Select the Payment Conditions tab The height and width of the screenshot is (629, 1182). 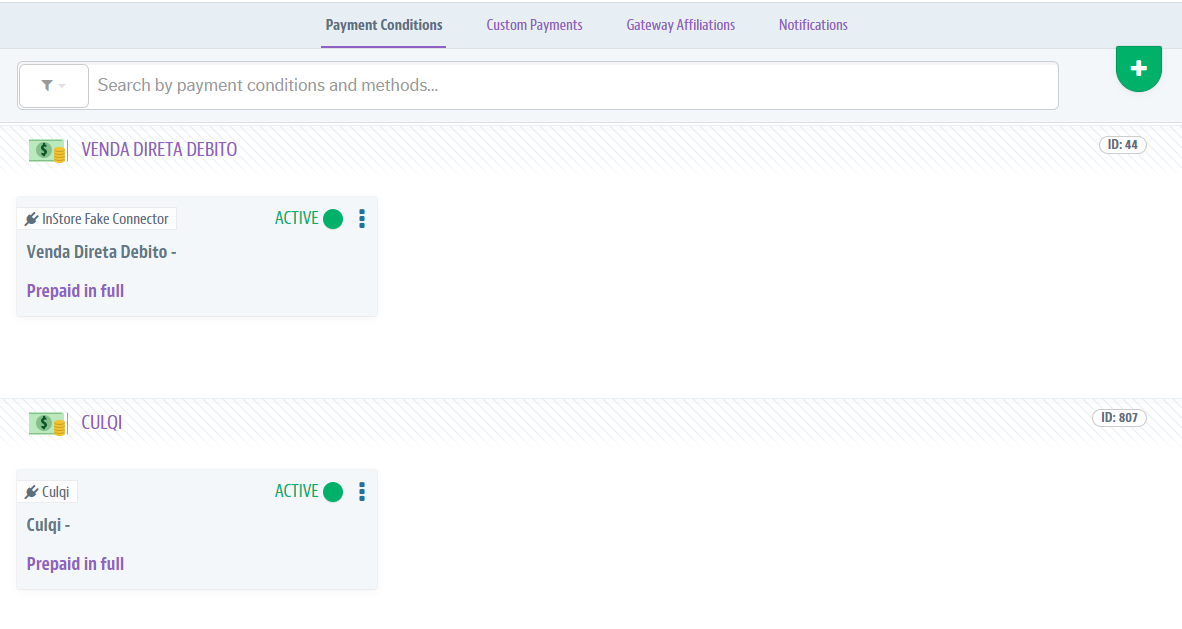point(384,25)
